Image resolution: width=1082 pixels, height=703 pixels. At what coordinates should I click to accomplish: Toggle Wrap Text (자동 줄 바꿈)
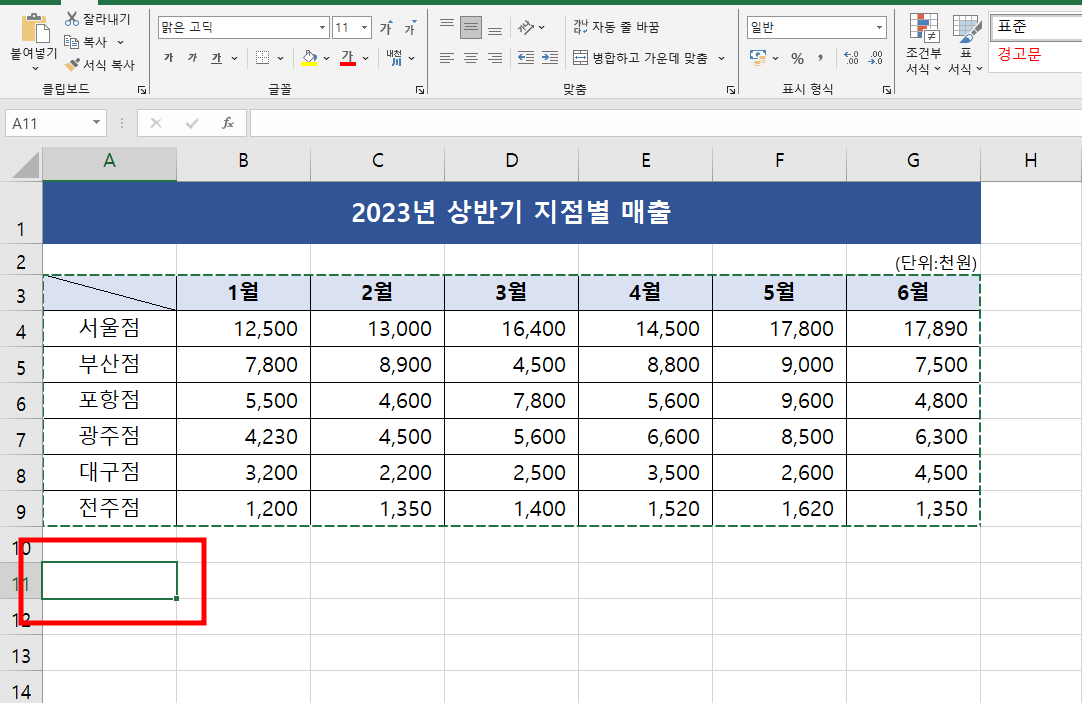pos(616,28)
